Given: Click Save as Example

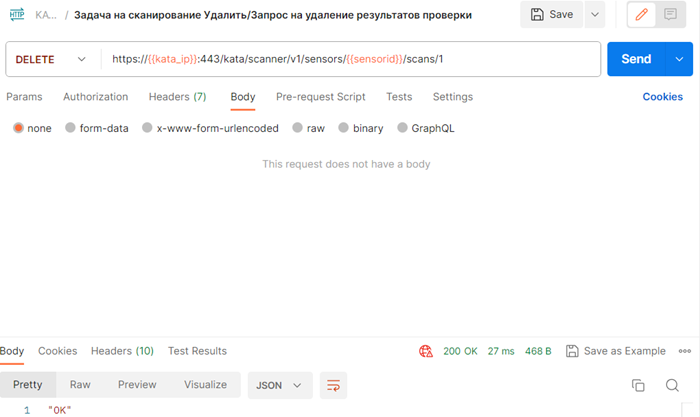Looking at the screenshot, I should [615, 351].
